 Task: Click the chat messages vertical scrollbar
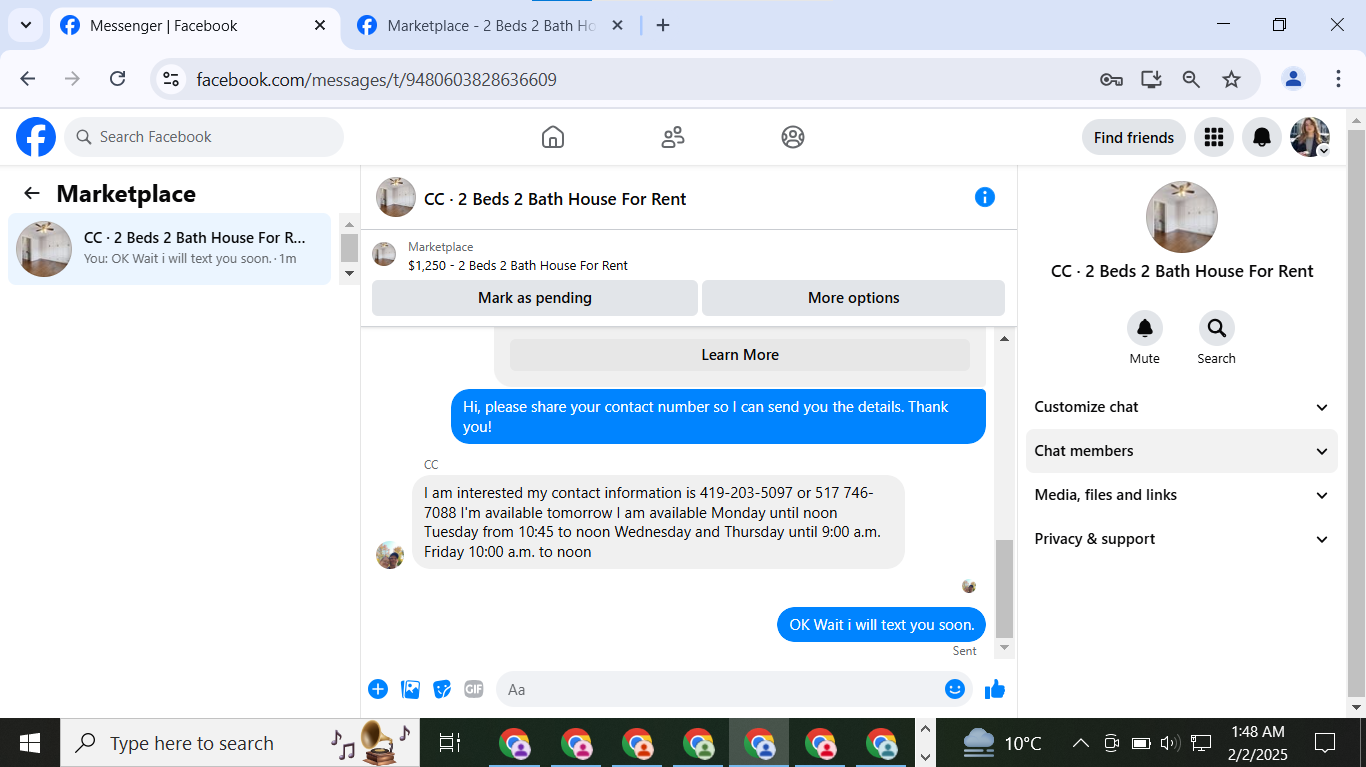[1005, 588]
